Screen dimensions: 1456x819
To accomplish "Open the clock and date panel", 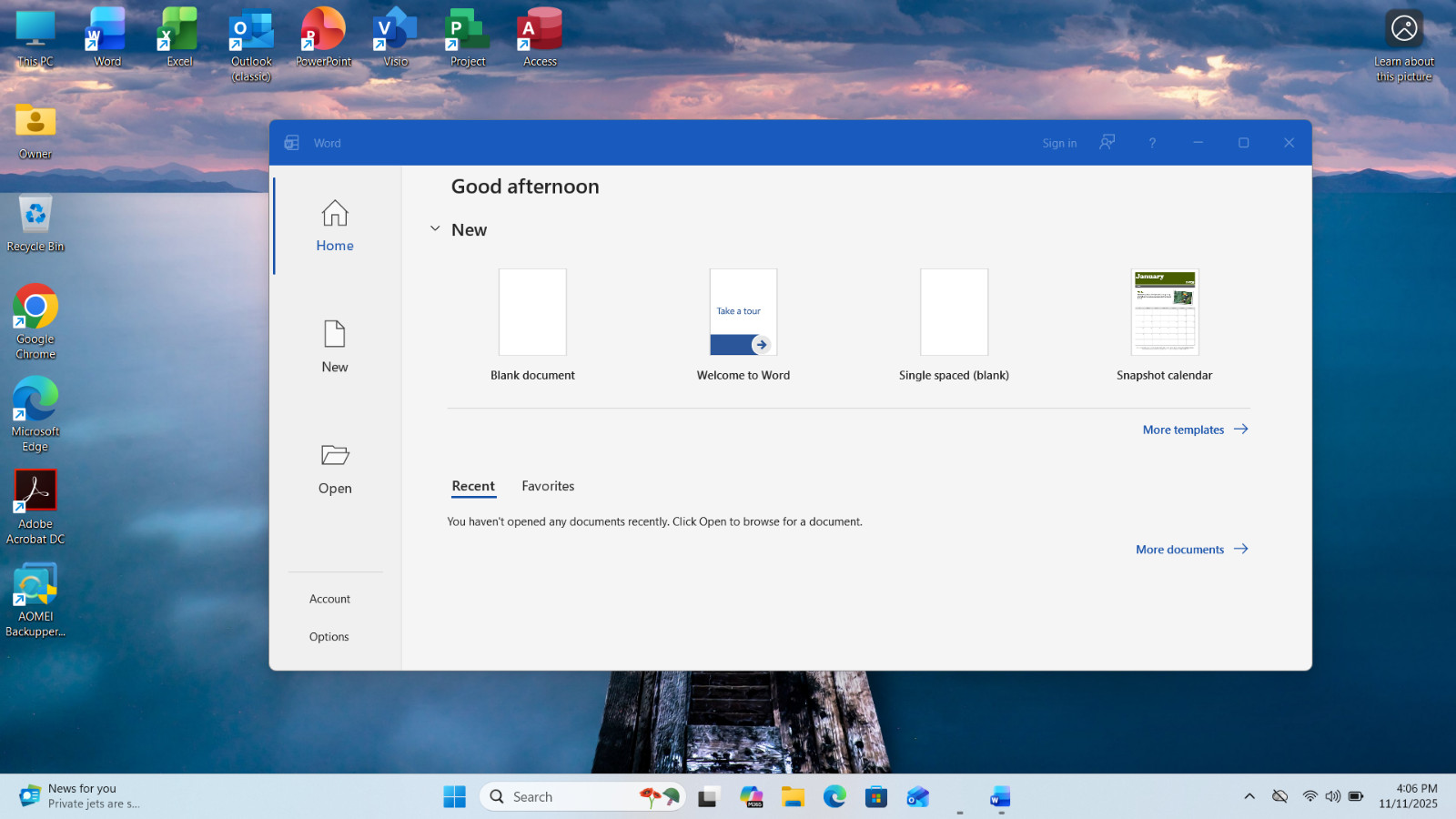I will [x=1408, y=796].
